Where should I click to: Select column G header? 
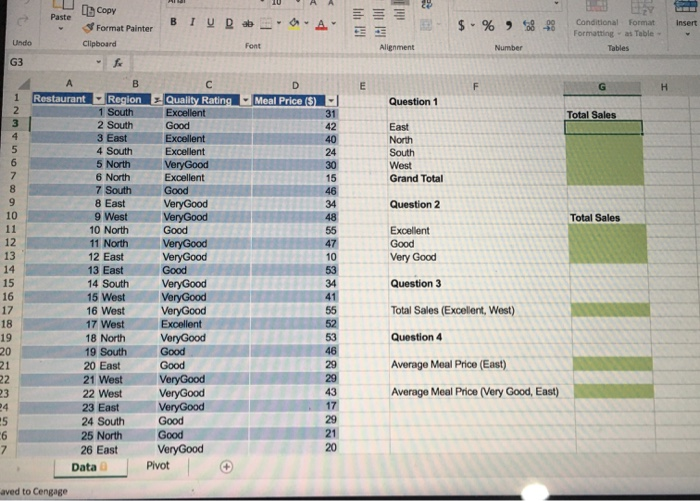click(x=602, y=87)
